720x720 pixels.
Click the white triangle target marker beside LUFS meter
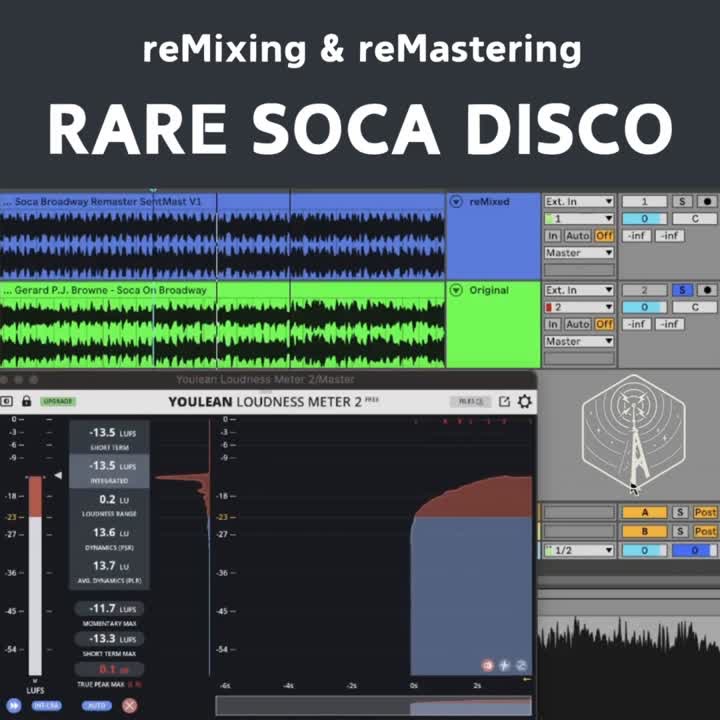click(58, 475)
